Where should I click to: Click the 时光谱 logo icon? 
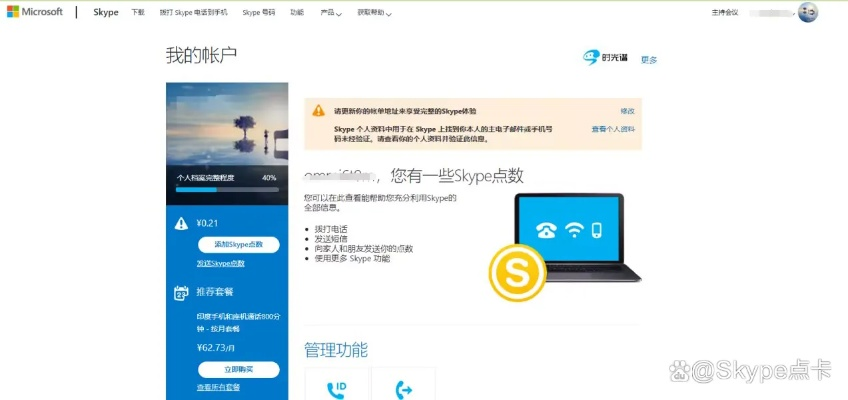pyautogui.click(x=605, y=58)
